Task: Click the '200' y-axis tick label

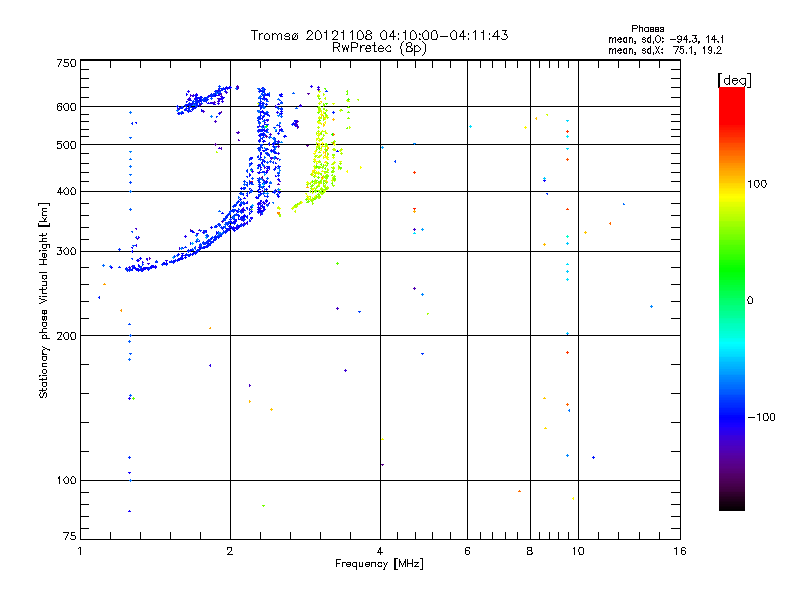Action: [66, 336]
